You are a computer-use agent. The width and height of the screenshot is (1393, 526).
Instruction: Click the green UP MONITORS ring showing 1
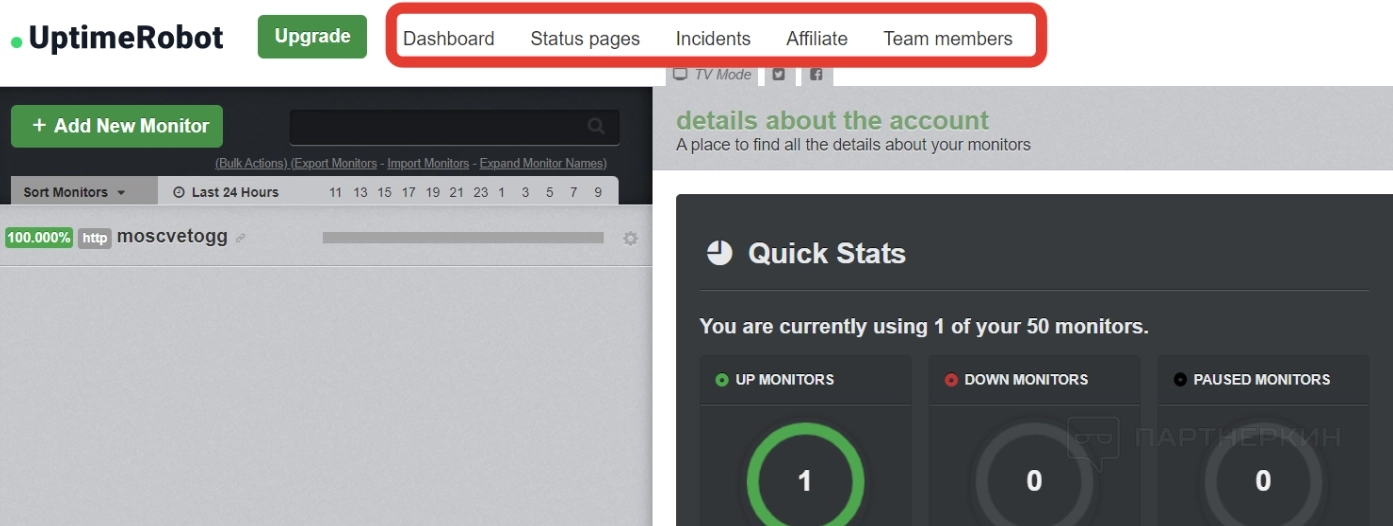point(805,481)
